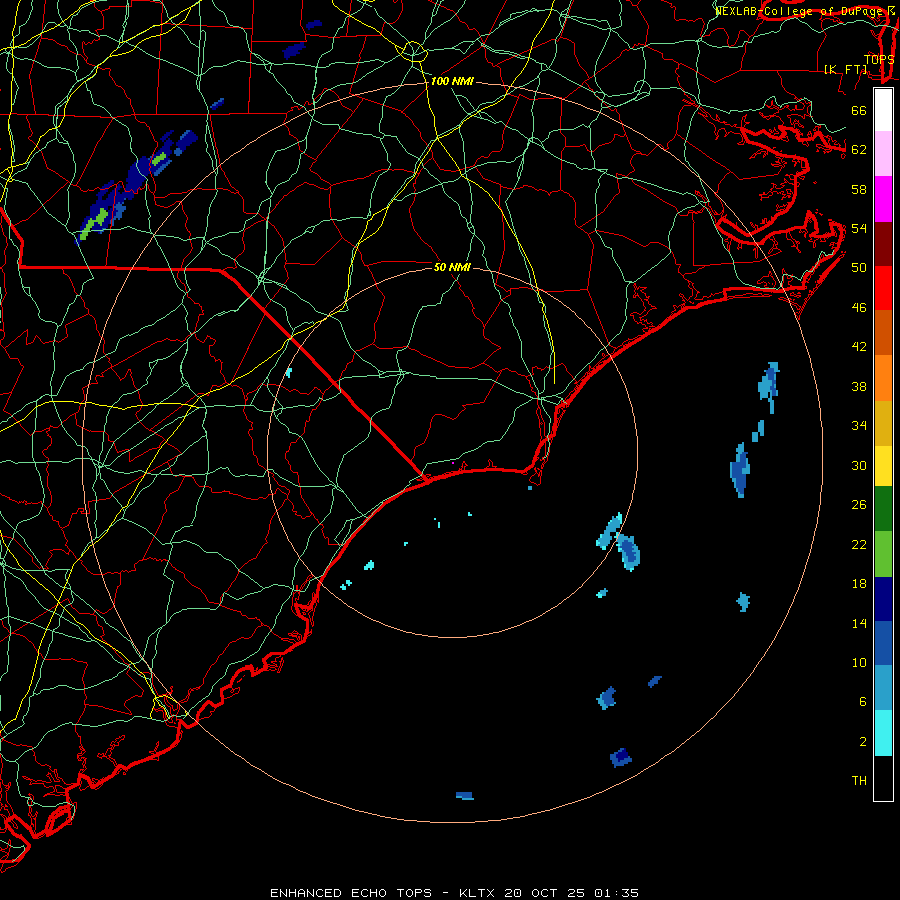Pick the bright red legend swatch
900x900 pixels.
[x=883, y=288]
